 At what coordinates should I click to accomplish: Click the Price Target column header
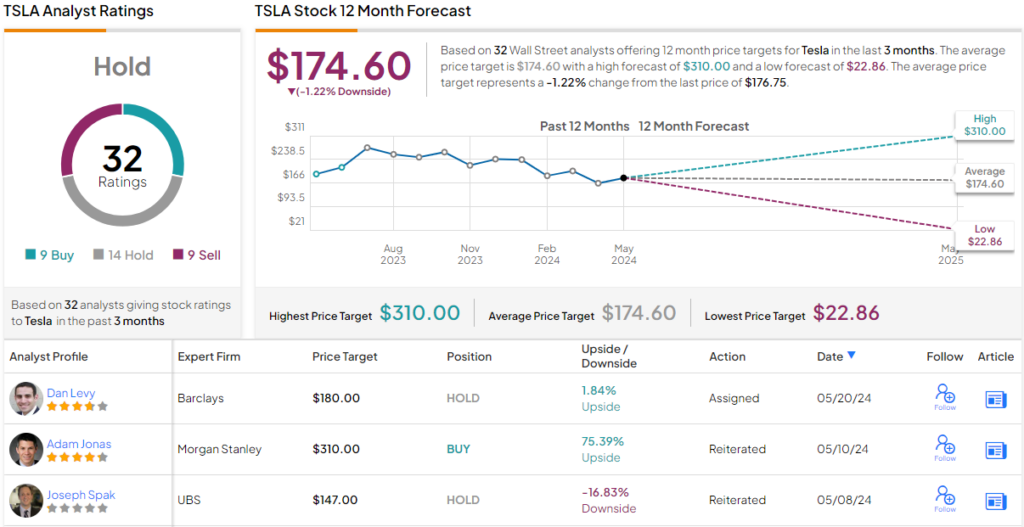coord(345,357)
